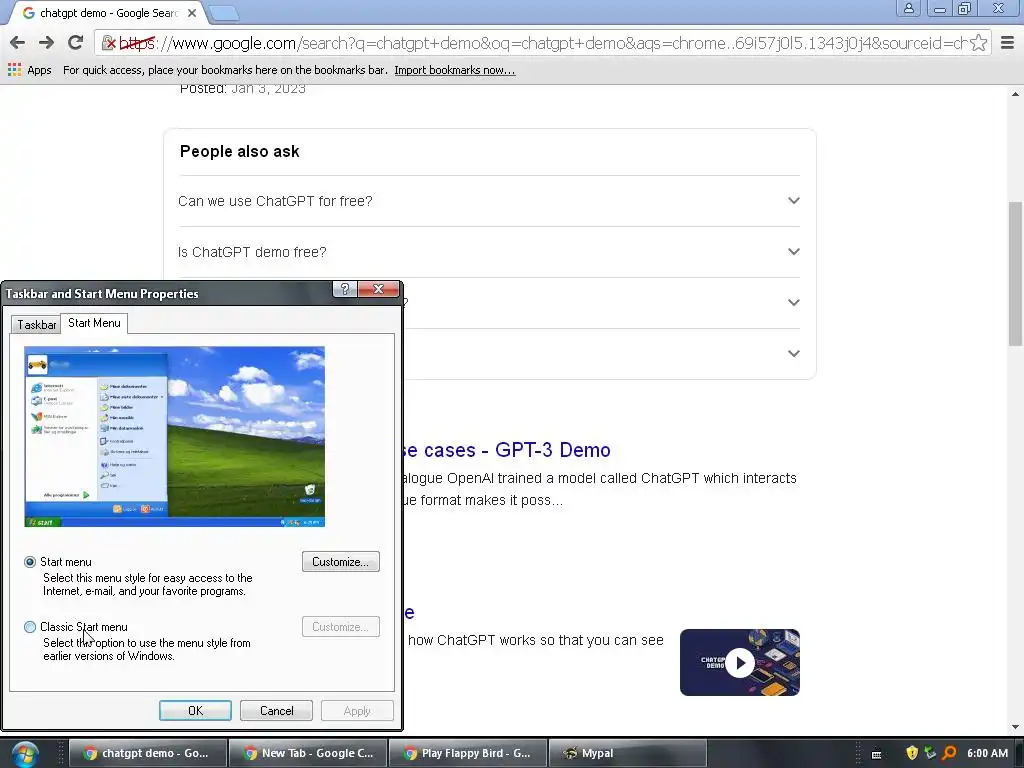1024x768 pixels.
Task: Switch to 'New Tab - Google C...' taskbar window
Action: click(308, 753)
